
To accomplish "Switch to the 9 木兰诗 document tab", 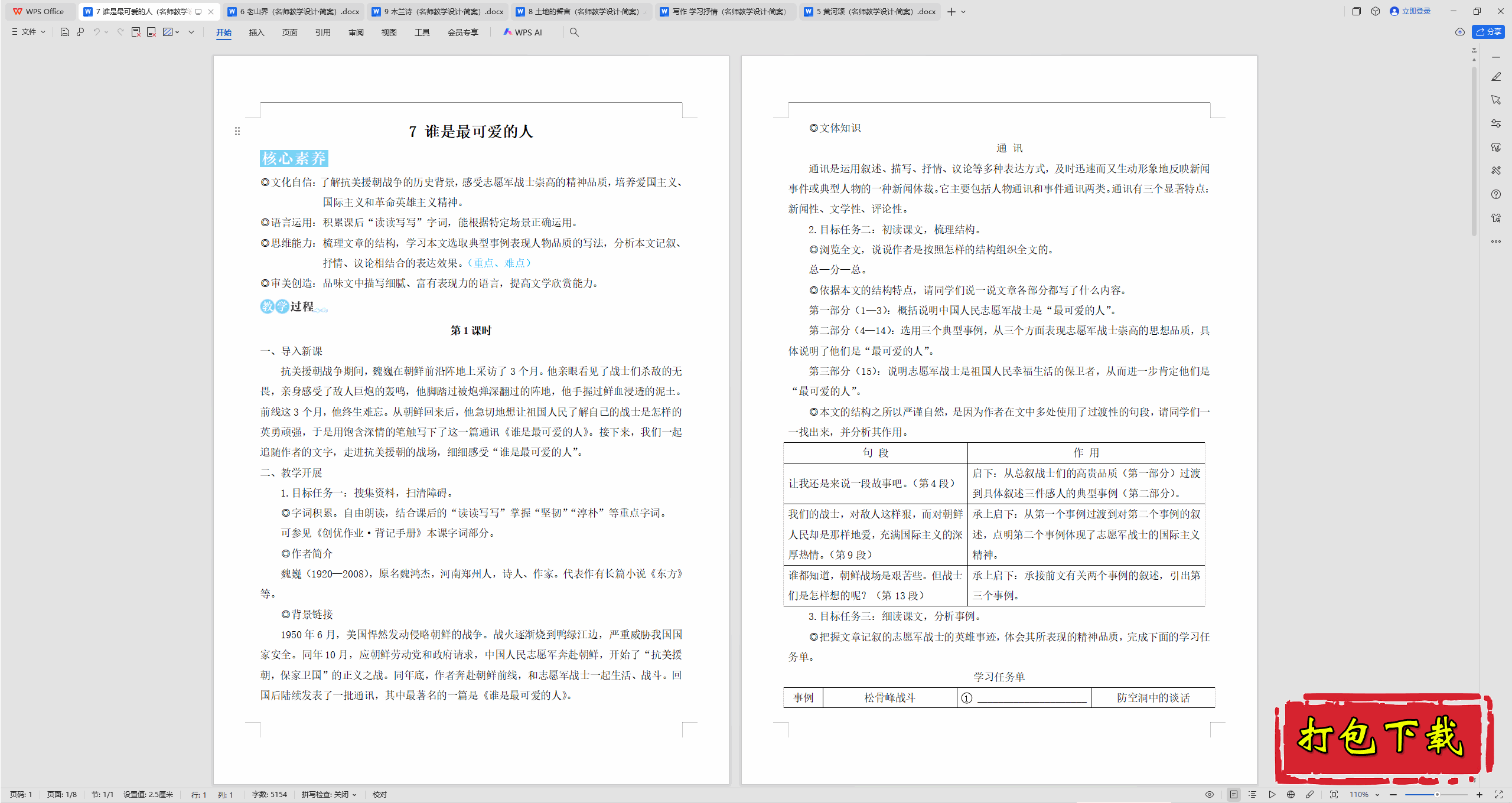I will coord(438,11).
